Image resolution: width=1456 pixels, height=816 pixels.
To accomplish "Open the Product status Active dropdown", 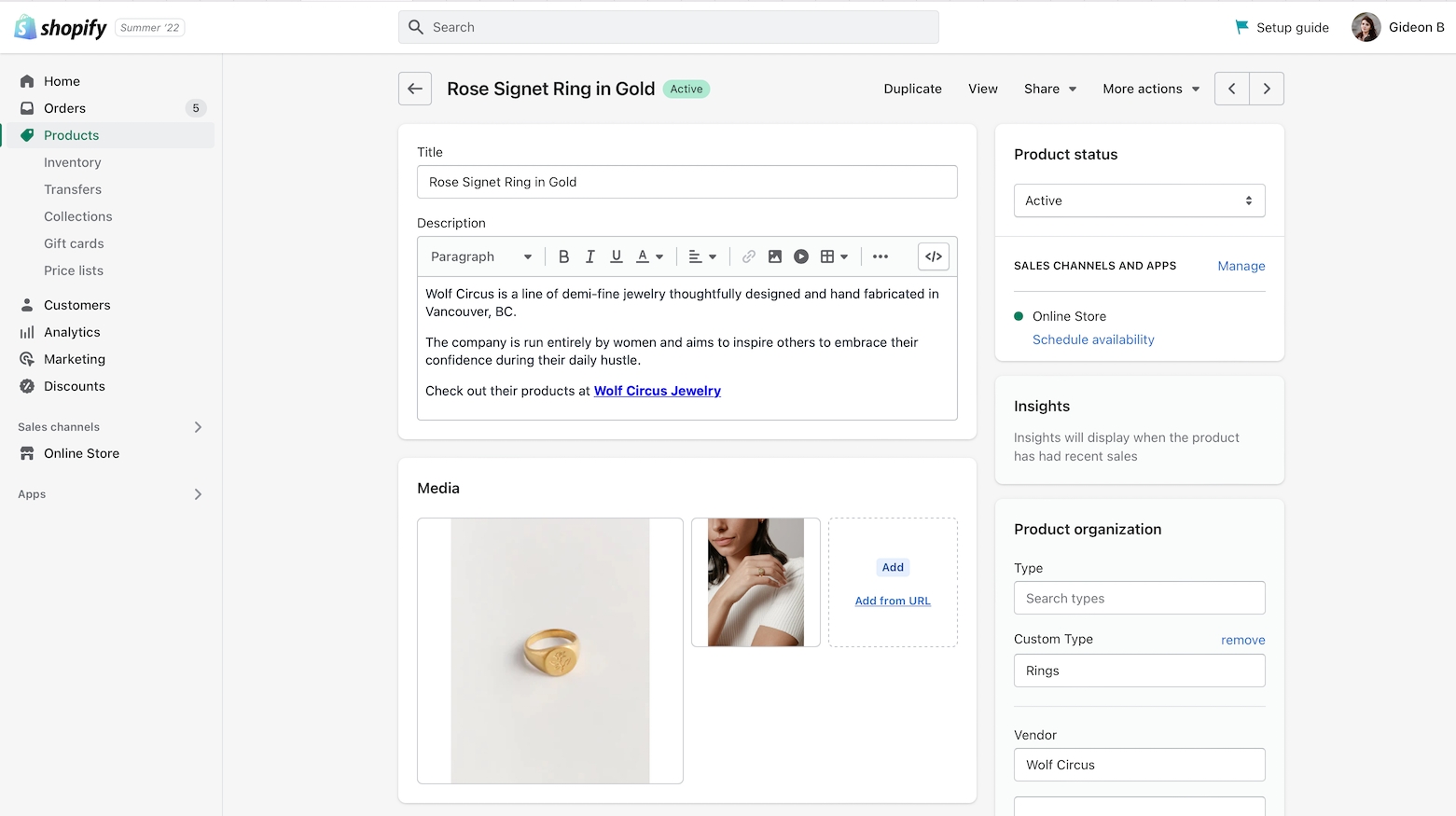I will click(x=1139, y=201).
